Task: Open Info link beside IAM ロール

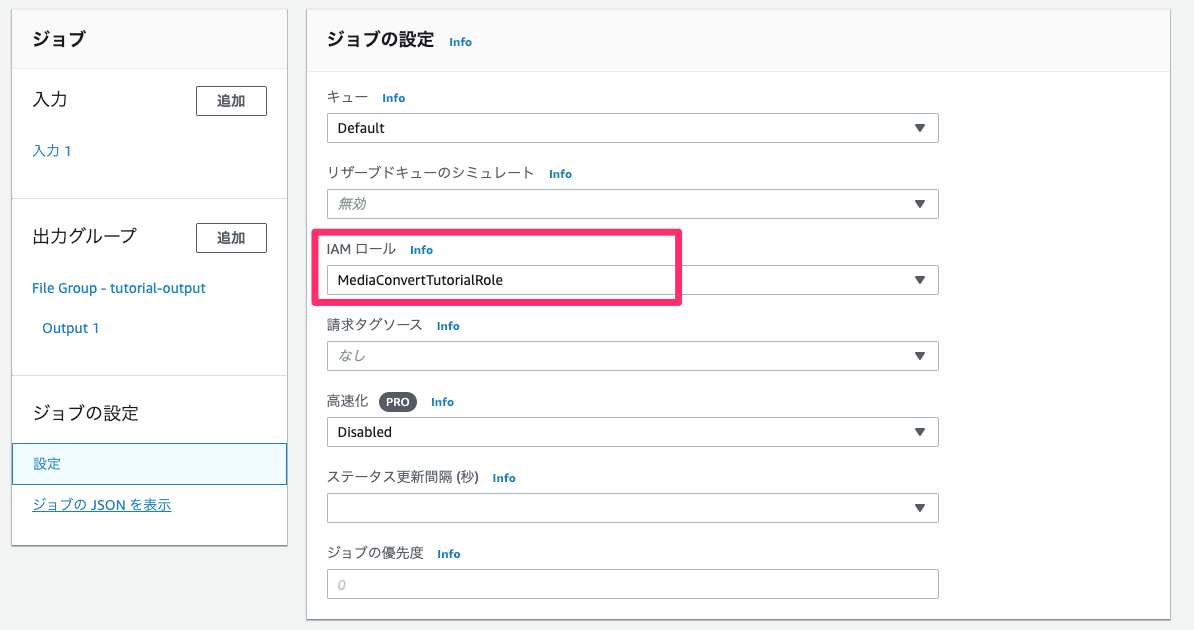Action: (421, 250)
